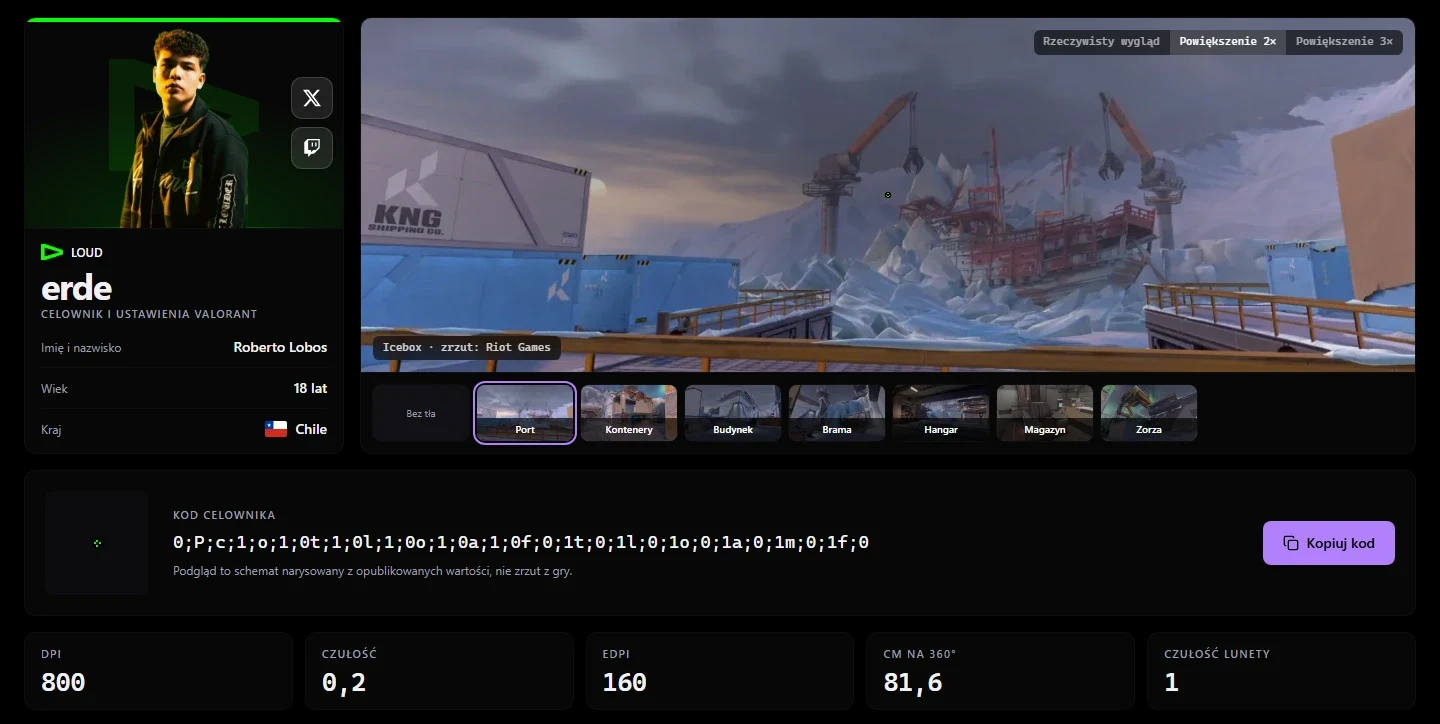Screen dimensions: 1440x724
Task: Click the crosshair code string
Action: tap(521, 543)
